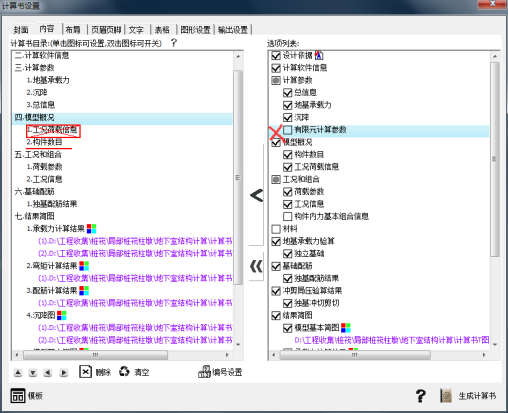Toggle the 计算参数 group tri-state checkbox
Image resolution: width=508 pixels, height=413 pixels.
pyautogui.click(x=276, y=81)
